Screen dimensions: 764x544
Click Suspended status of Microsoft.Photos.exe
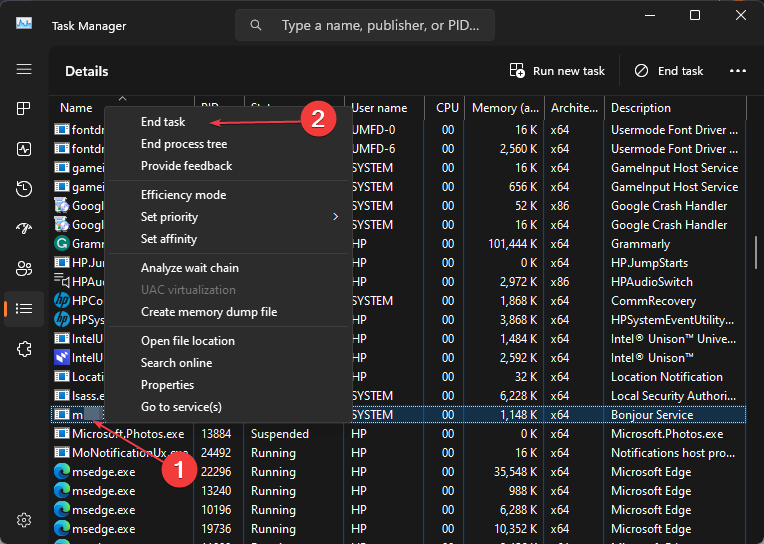(x=280, y=434)
